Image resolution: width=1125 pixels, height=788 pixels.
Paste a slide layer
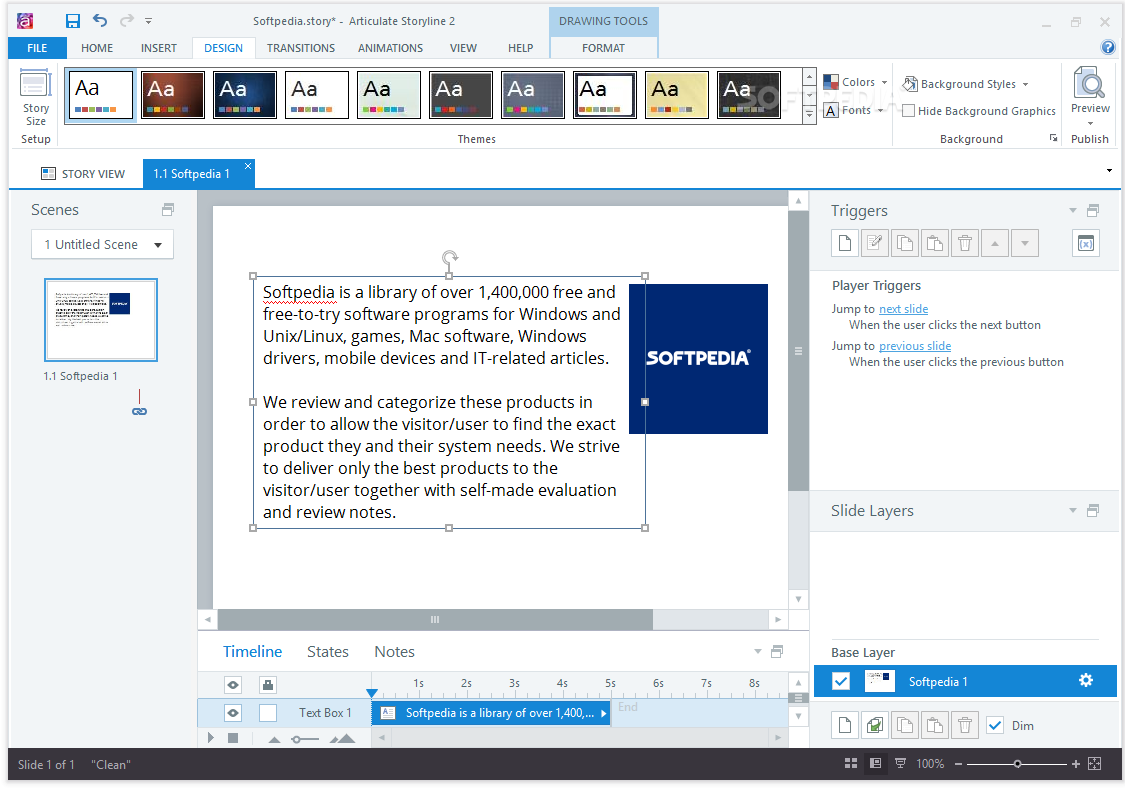pos(935,726)
